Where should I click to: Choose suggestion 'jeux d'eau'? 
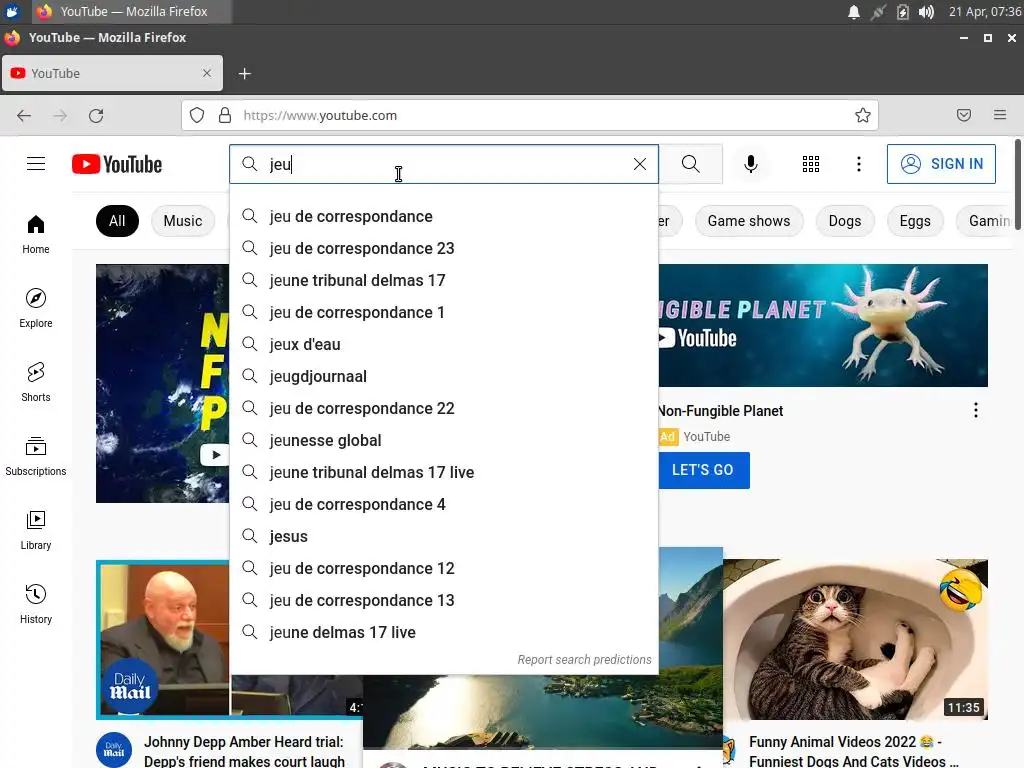444,344
